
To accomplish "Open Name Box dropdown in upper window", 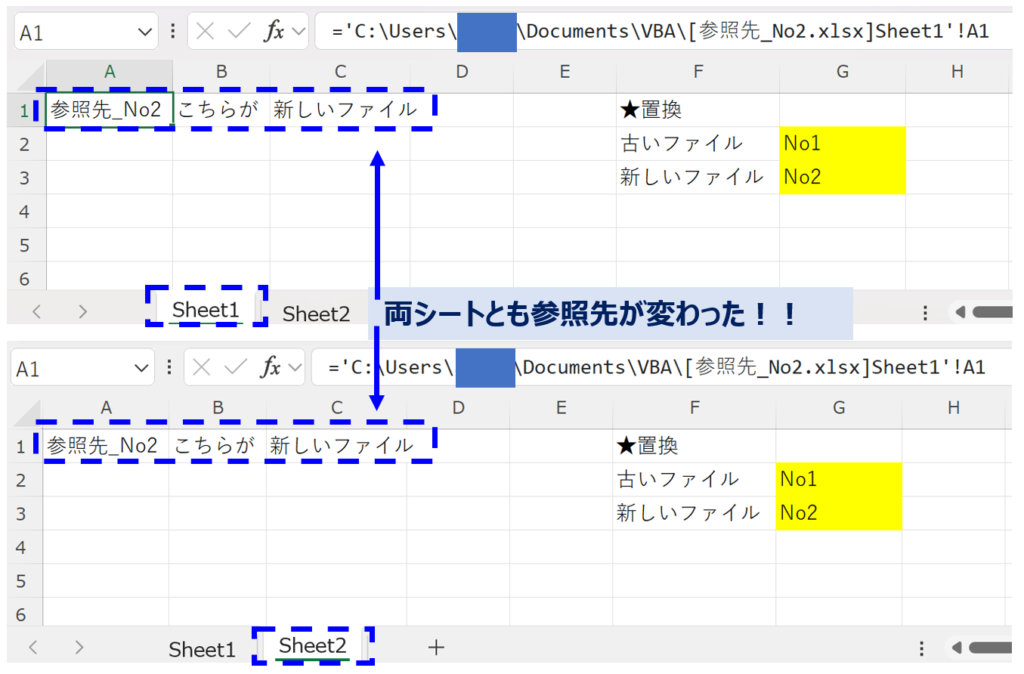I will point(144,32).
